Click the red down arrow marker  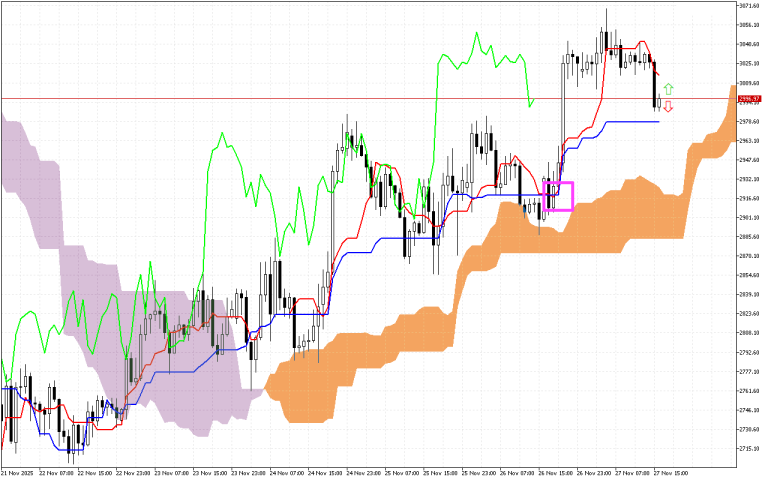click(668, 106)
